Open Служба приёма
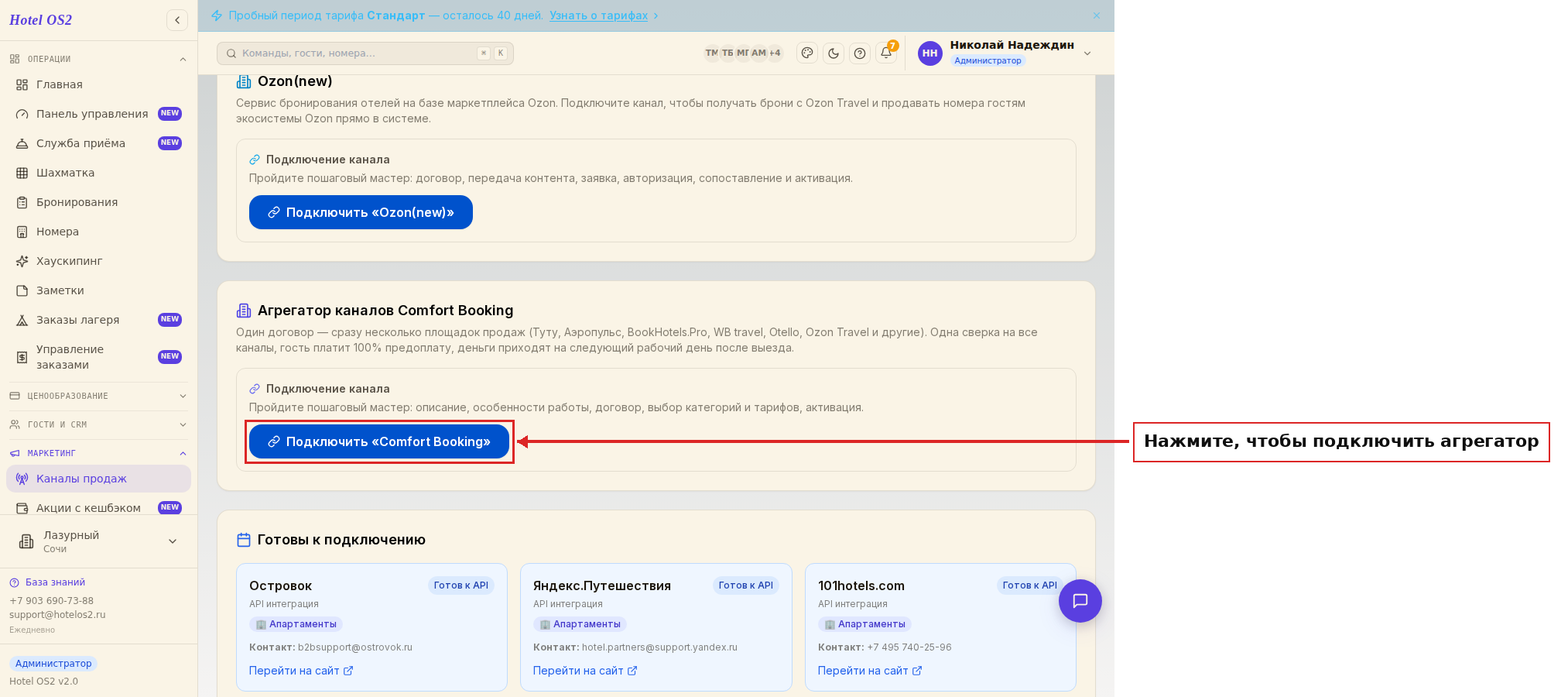The height and width of the screenshot is (697, 1568). (98, 143)
